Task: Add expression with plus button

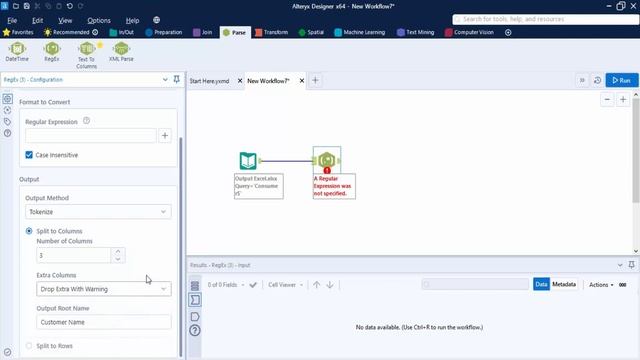Action: 165,136
